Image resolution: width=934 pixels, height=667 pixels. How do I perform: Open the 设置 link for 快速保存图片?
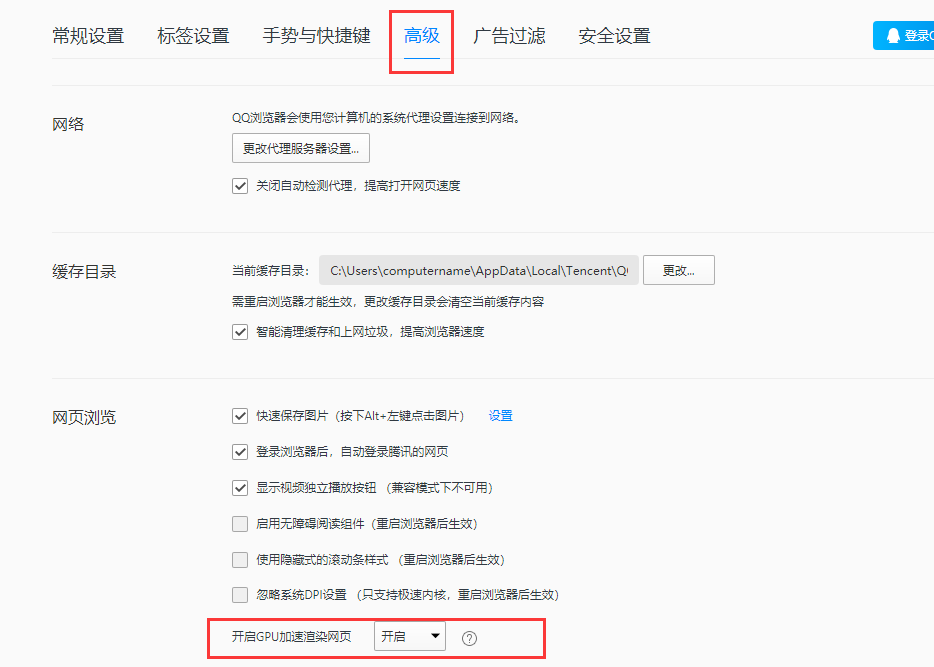point(500,416)
